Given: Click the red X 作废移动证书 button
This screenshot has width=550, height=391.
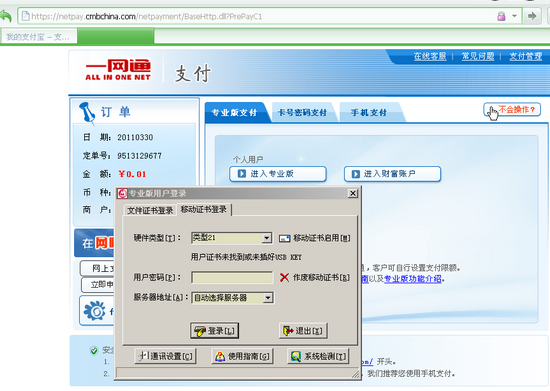Looking at the screenshot, I should pyautogui.click(x=315, y=278).
